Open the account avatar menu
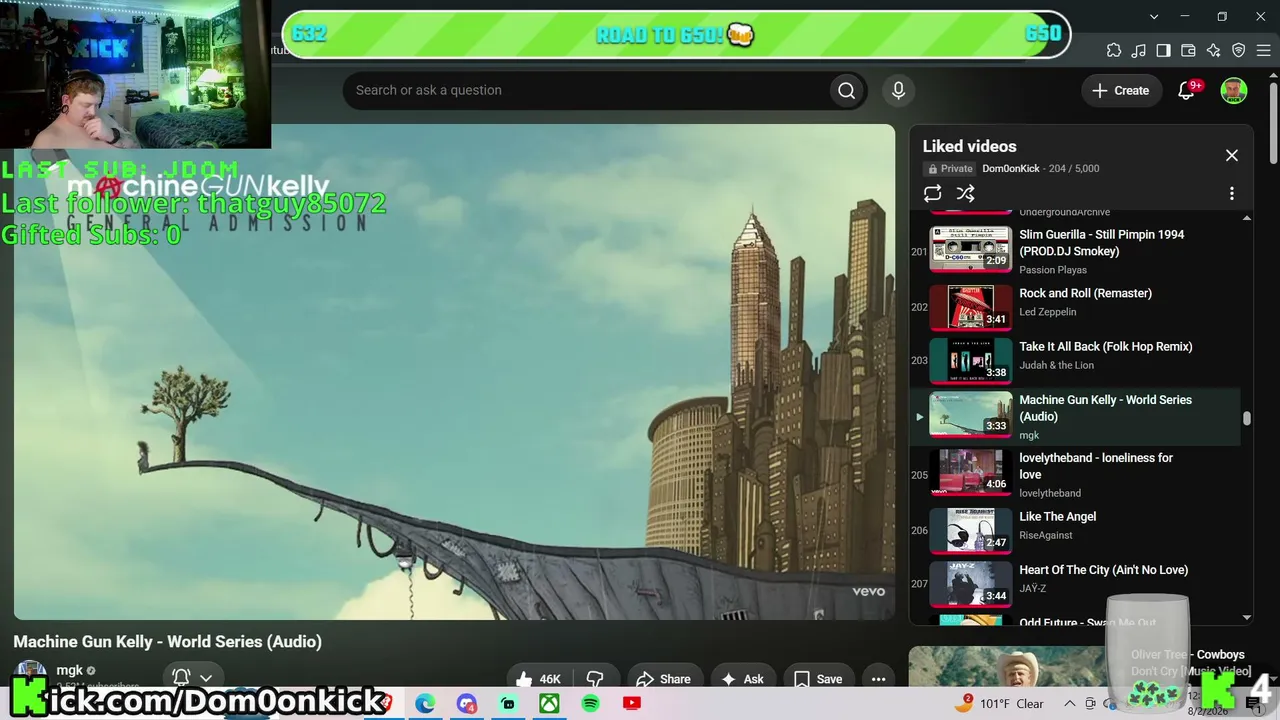 click(1234, 90)
